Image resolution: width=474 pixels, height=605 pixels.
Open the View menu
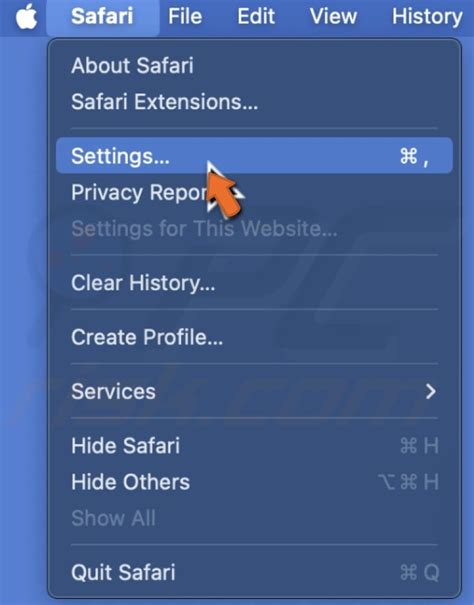[333, 17]
